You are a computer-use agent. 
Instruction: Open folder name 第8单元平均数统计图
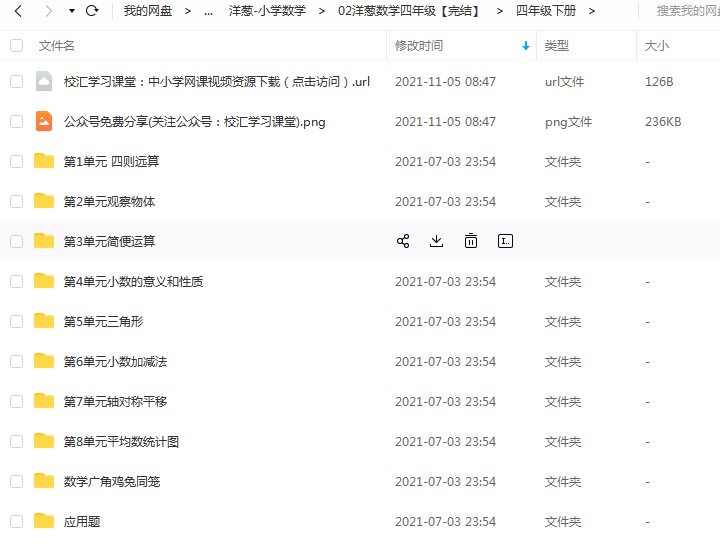121,441
